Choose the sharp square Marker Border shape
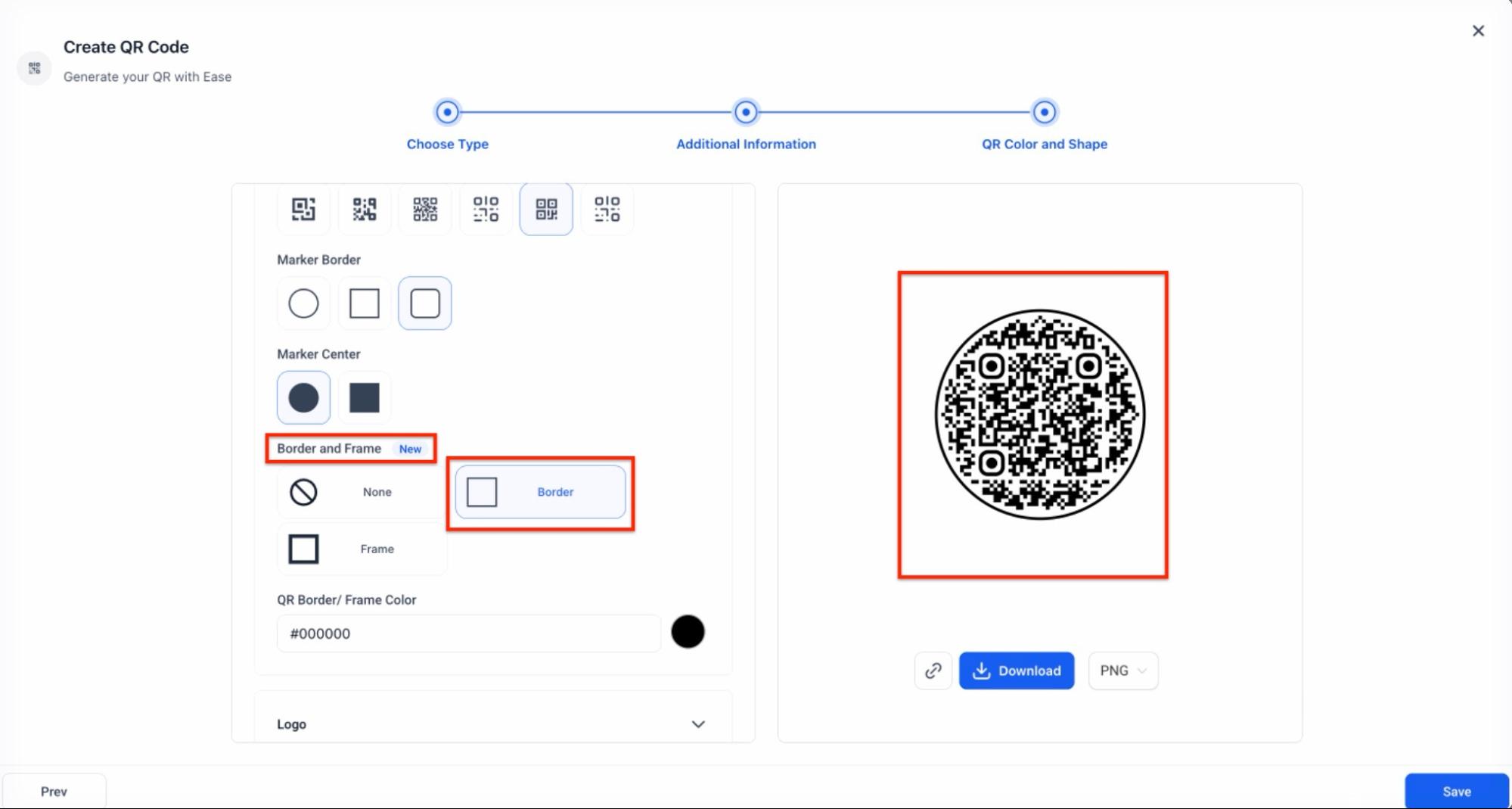1512x809 pixels. pyautogui.click(x=365, y=303)
